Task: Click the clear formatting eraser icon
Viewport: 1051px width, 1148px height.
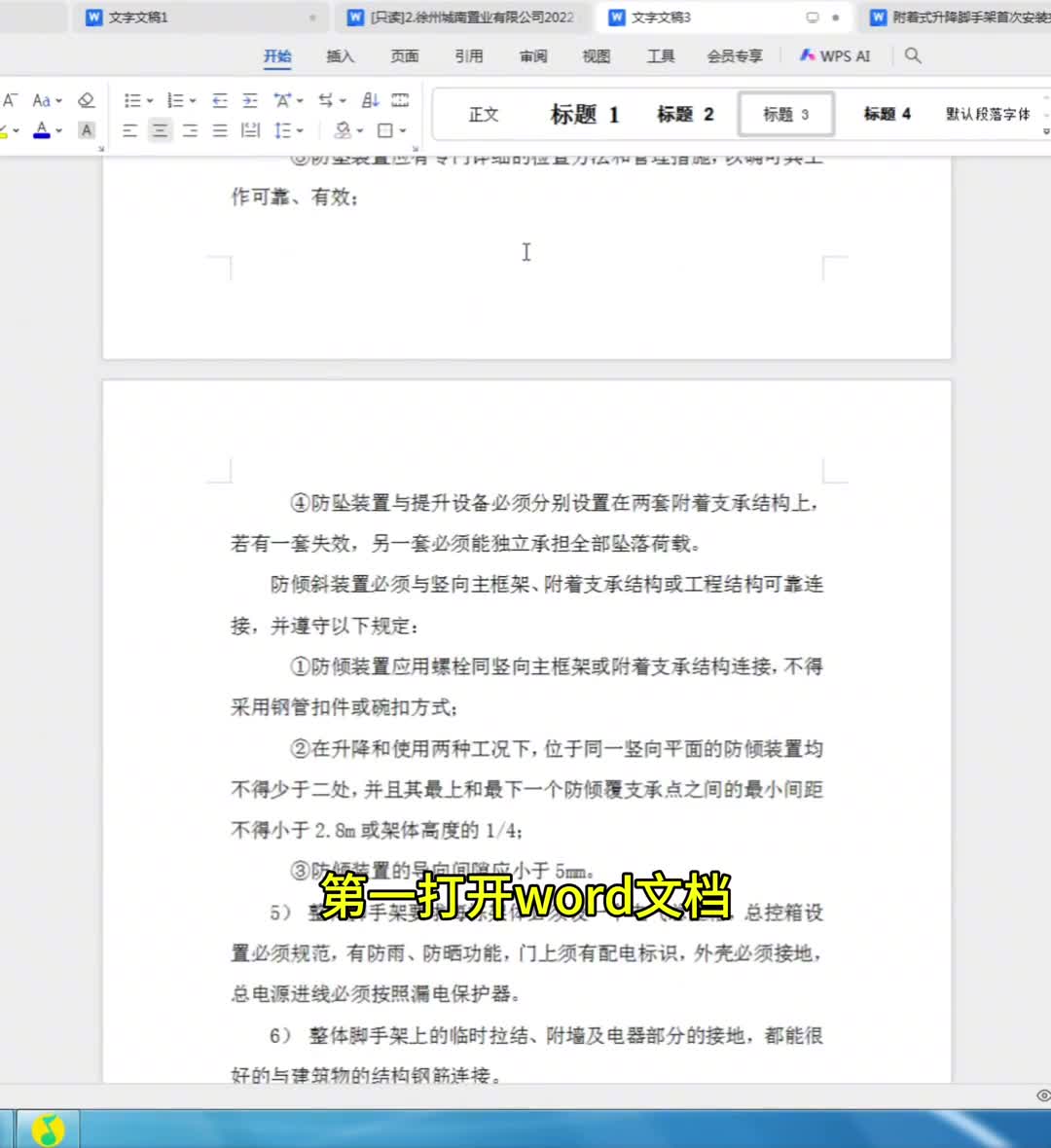Action: tap(87, 100)
